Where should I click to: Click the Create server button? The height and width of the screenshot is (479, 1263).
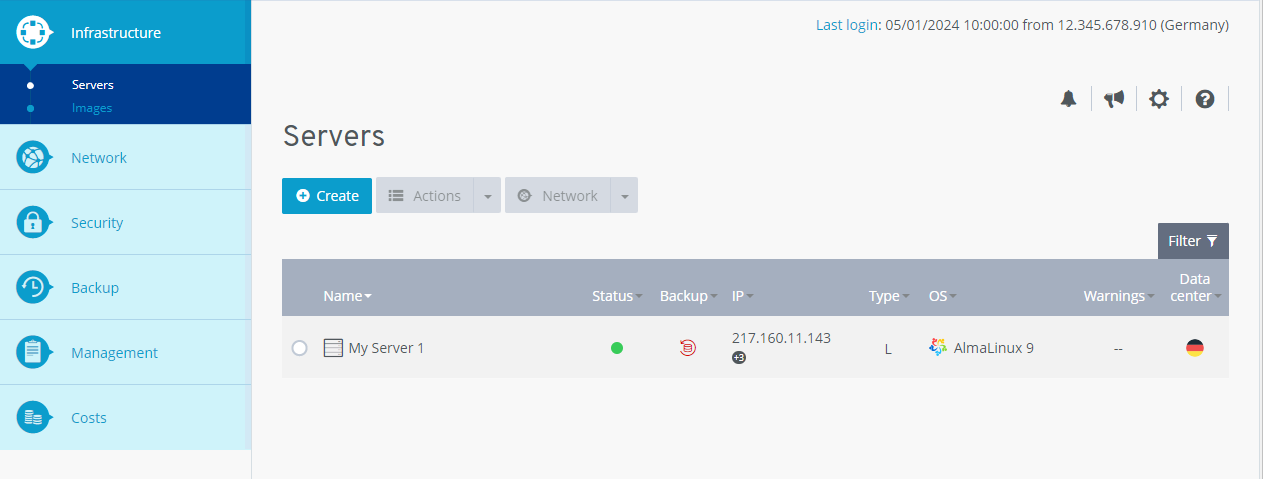327,196
